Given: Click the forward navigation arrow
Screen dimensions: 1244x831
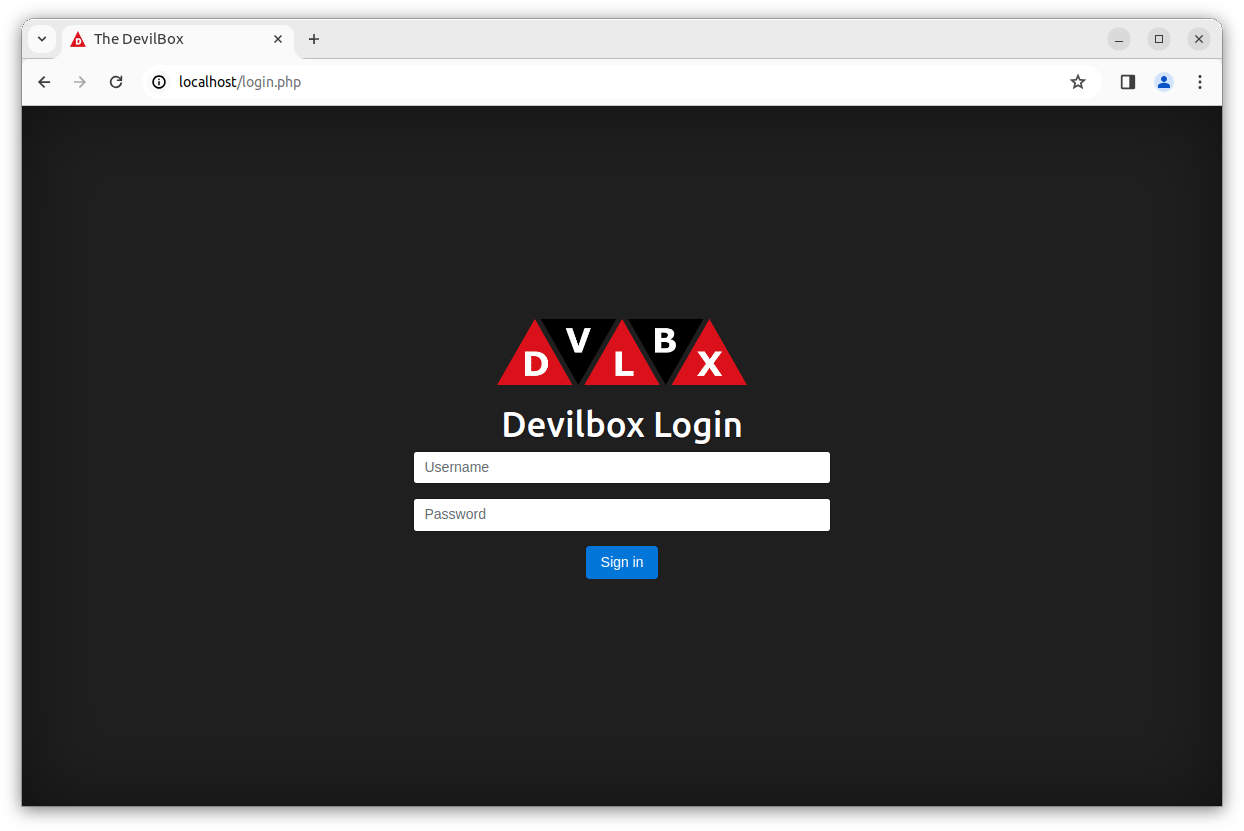Looking at the screenshot, I should (x=80, y=82).
